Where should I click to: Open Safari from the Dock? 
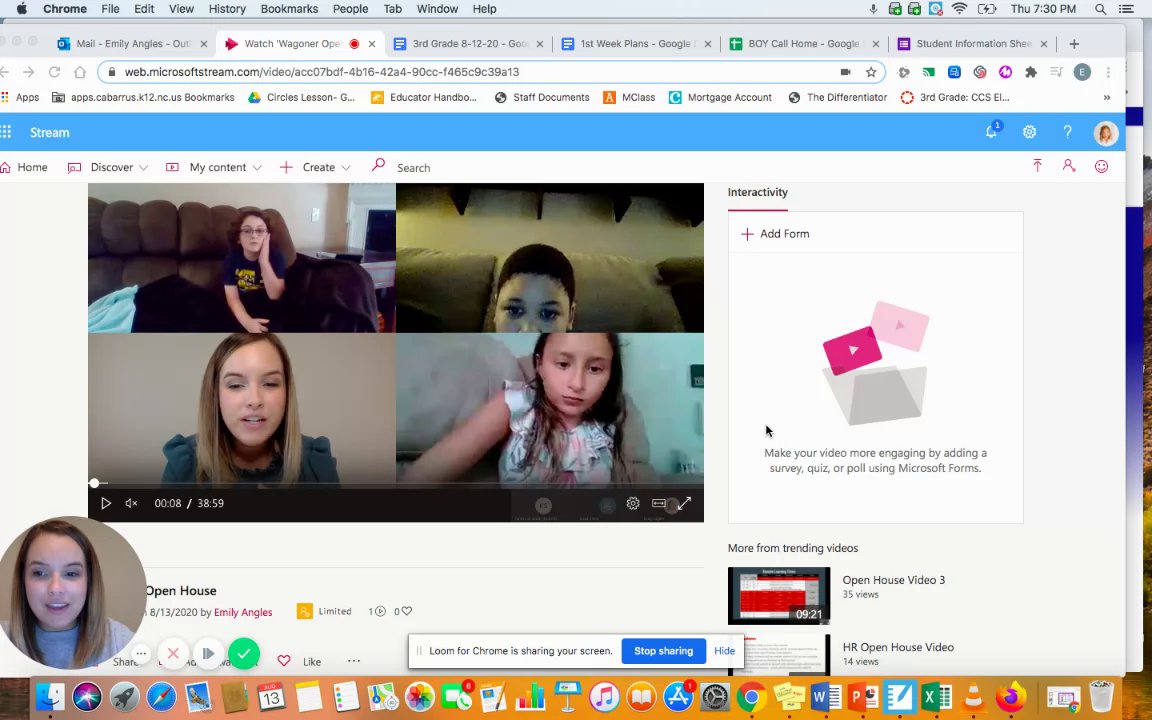pyautogui.click(x=161, y=696)
